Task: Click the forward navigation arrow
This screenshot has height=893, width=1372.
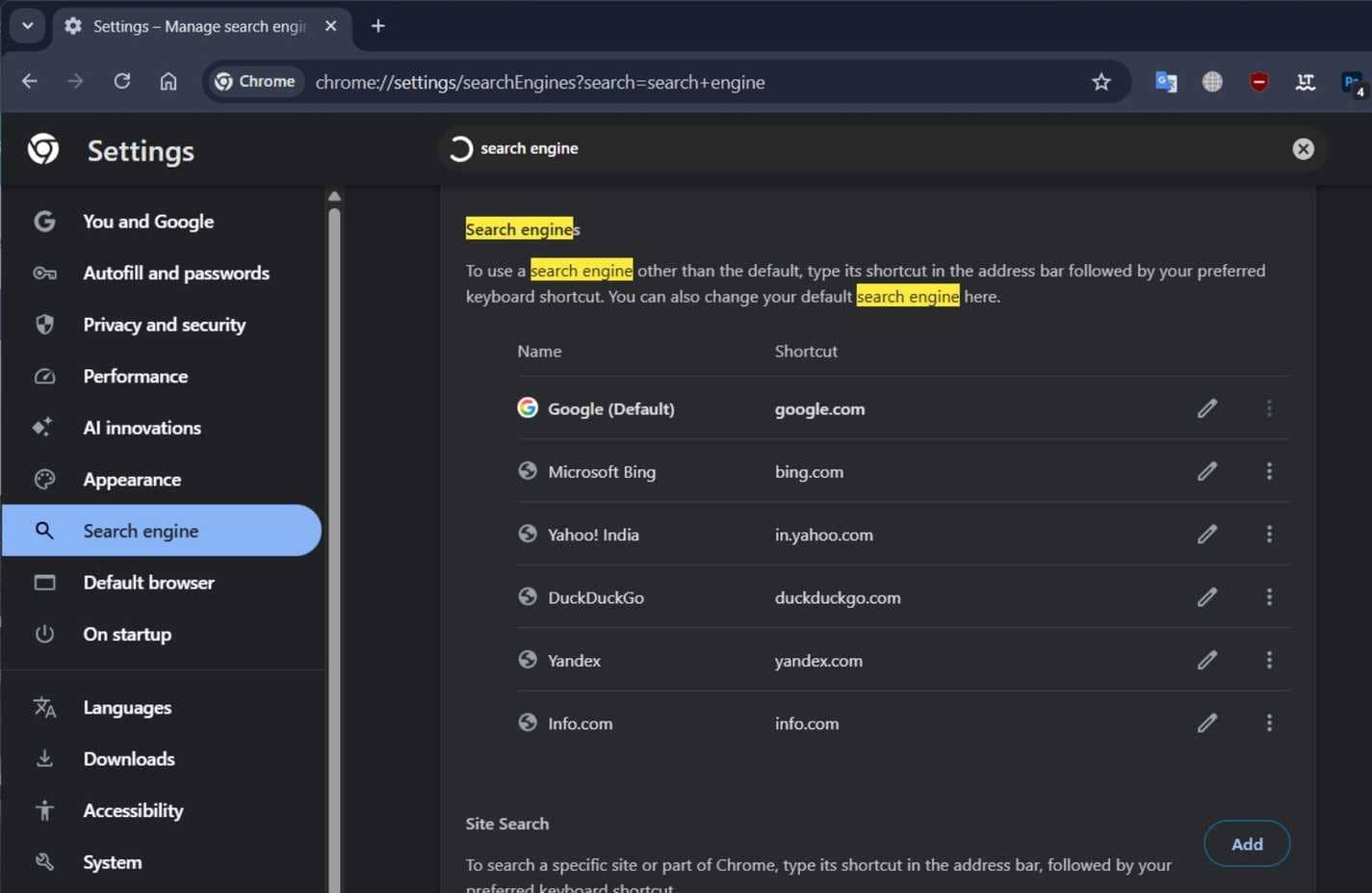Action: (75, 82)
